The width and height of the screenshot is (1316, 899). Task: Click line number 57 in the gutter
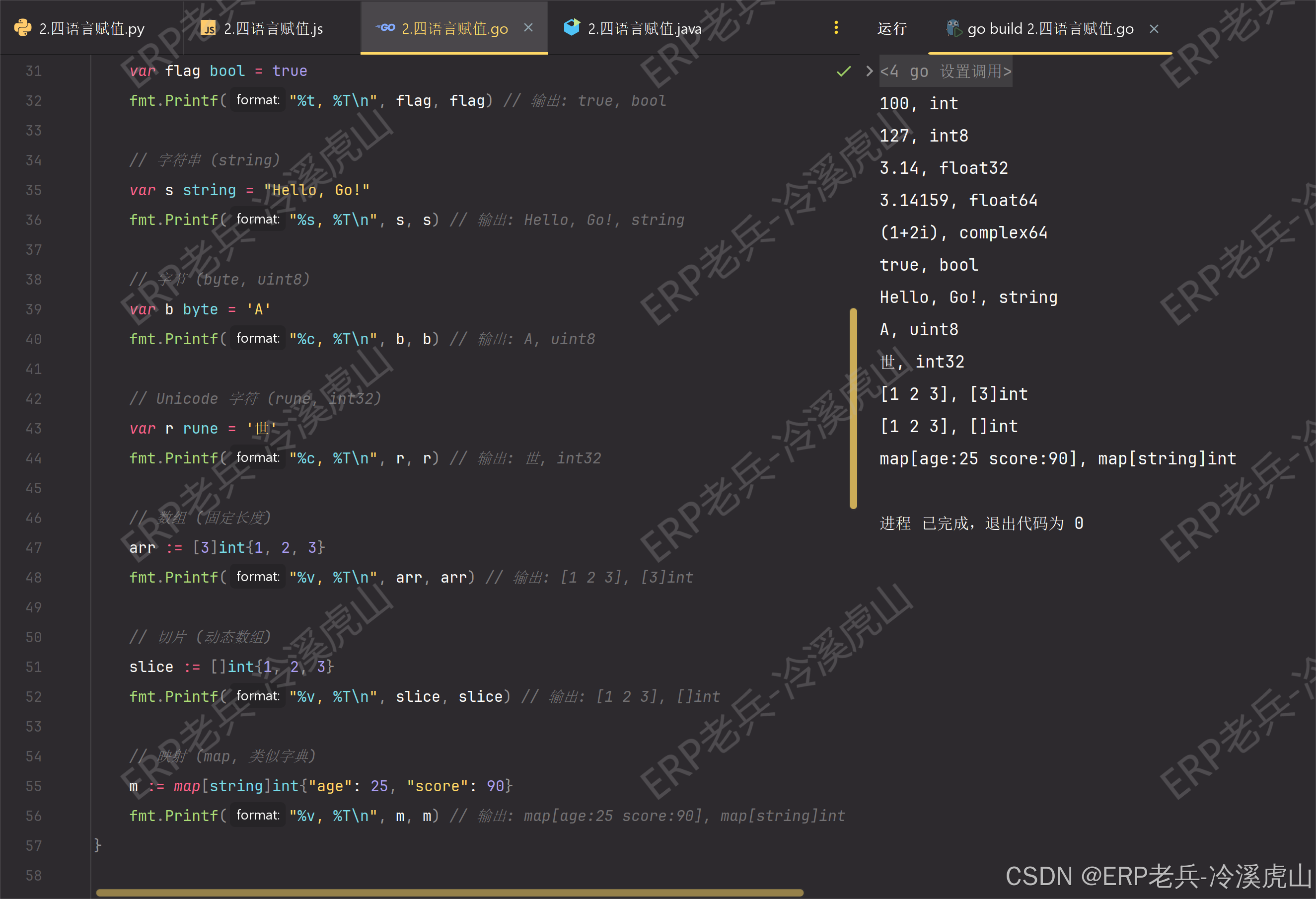click(x=33, y=846)
